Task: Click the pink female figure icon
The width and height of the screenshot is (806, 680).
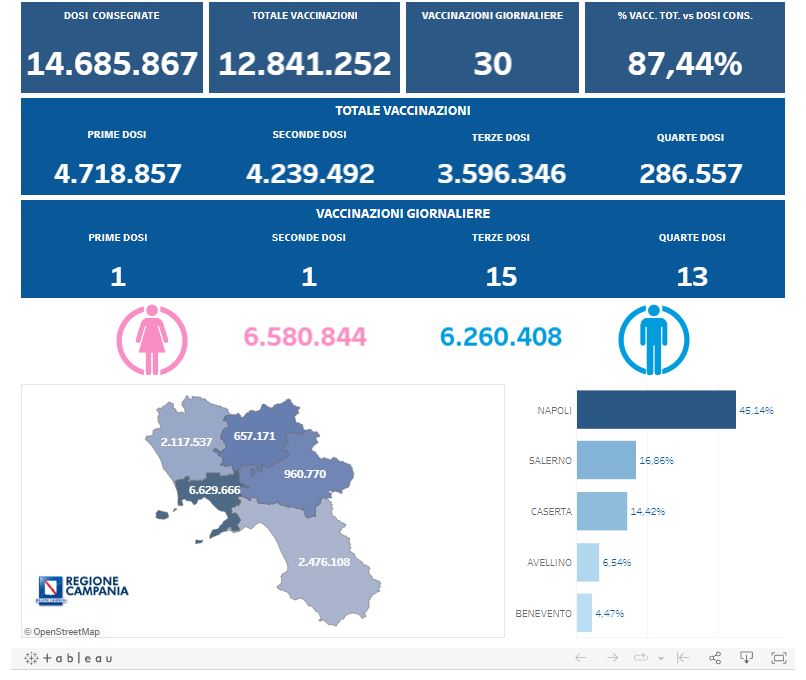Action: 152,340
